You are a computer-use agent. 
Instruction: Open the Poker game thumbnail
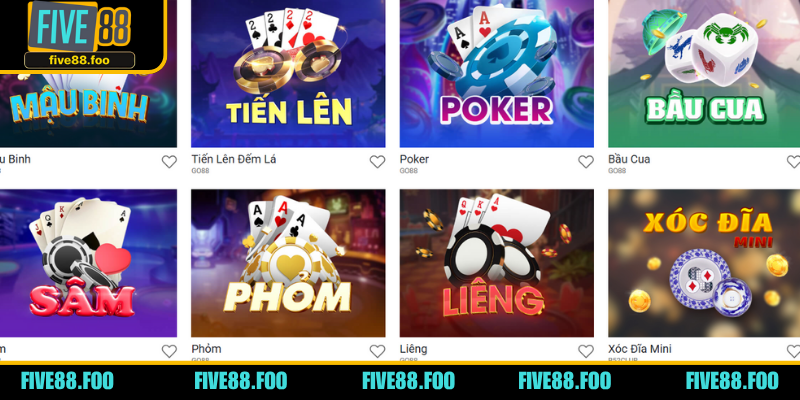click(496, 73)
